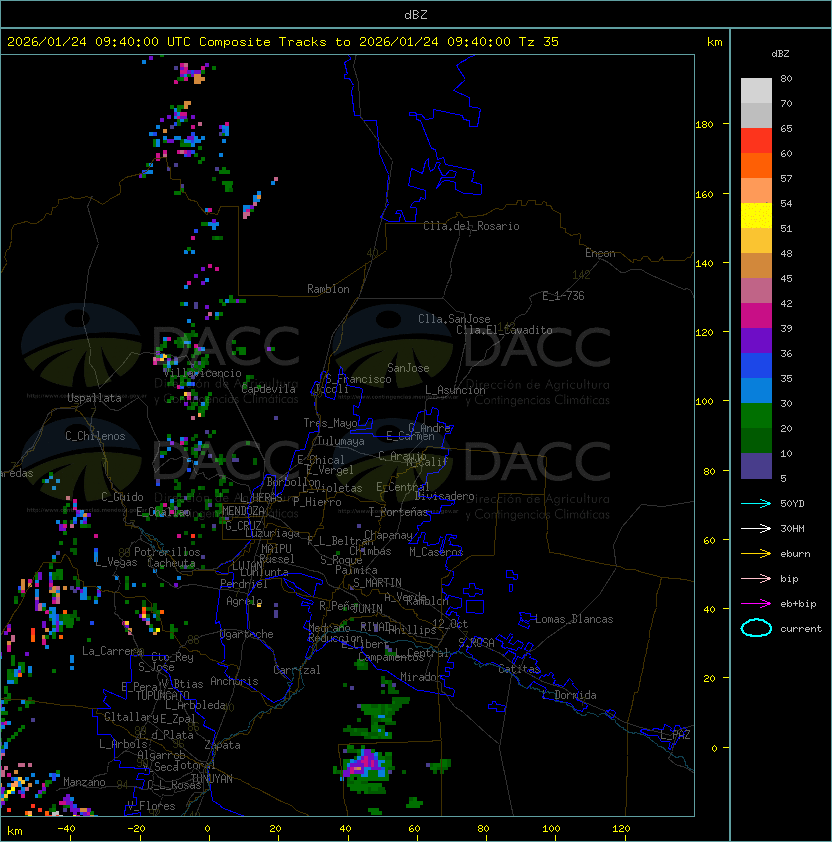Screen dimensions: 832x842
Task: Select the 36 dBZ blue swatch
Action: 756,365
